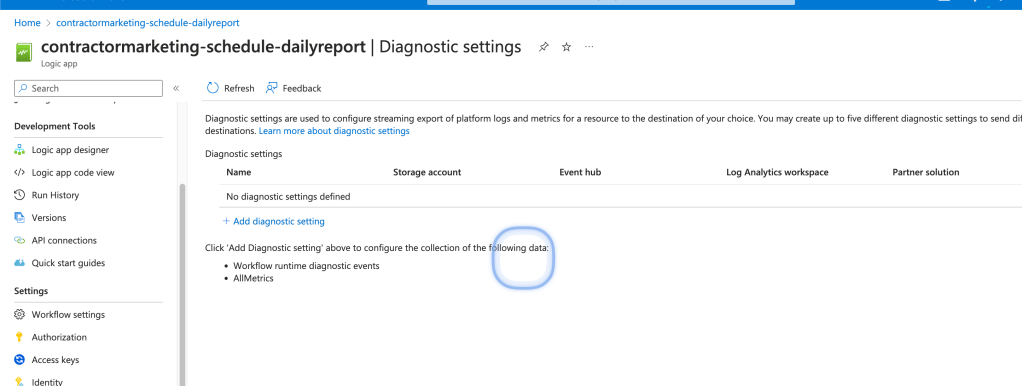Favorite the logic app with the star
Viewport: 1022px width, 386px height.
pos(566,47)
